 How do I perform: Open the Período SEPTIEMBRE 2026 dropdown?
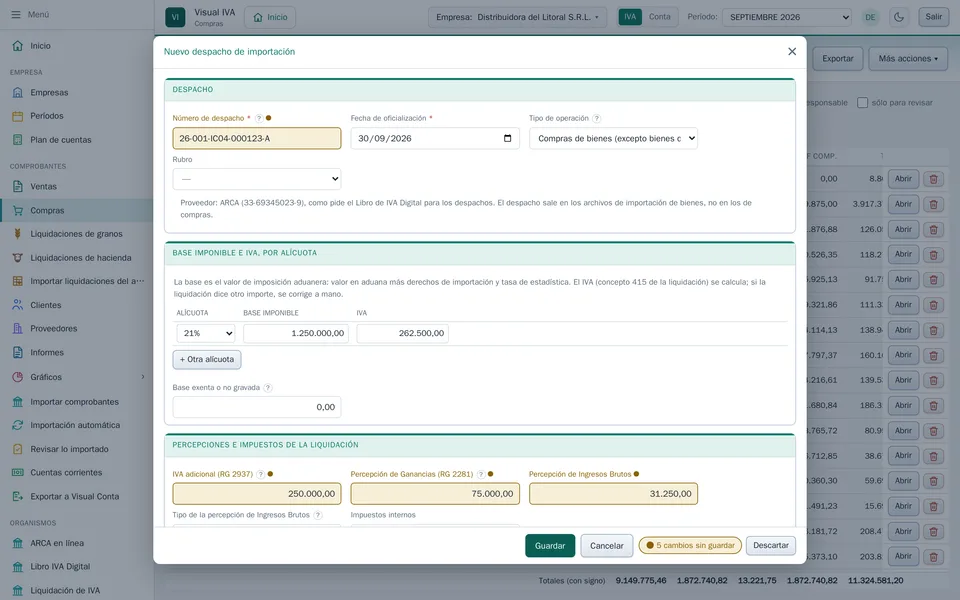787,17
